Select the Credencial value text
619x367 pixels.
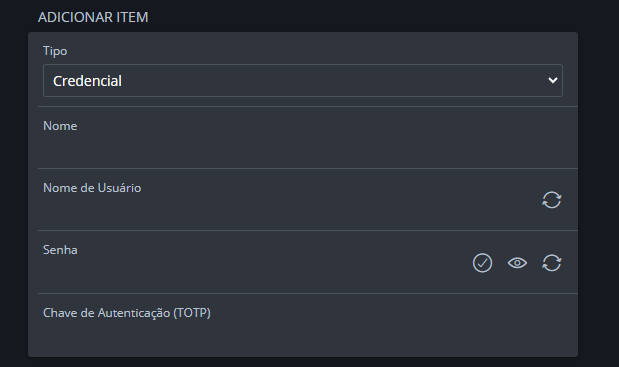click(x=87, y=81)
